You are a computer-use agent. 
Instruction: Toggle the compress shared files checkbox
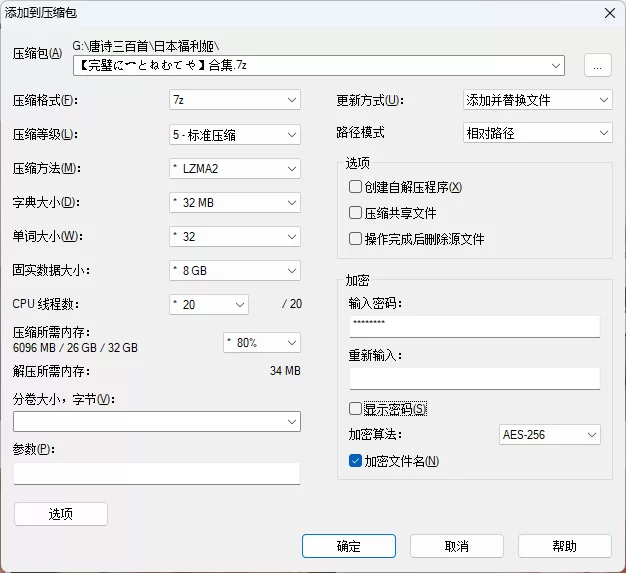pos(355,213)
